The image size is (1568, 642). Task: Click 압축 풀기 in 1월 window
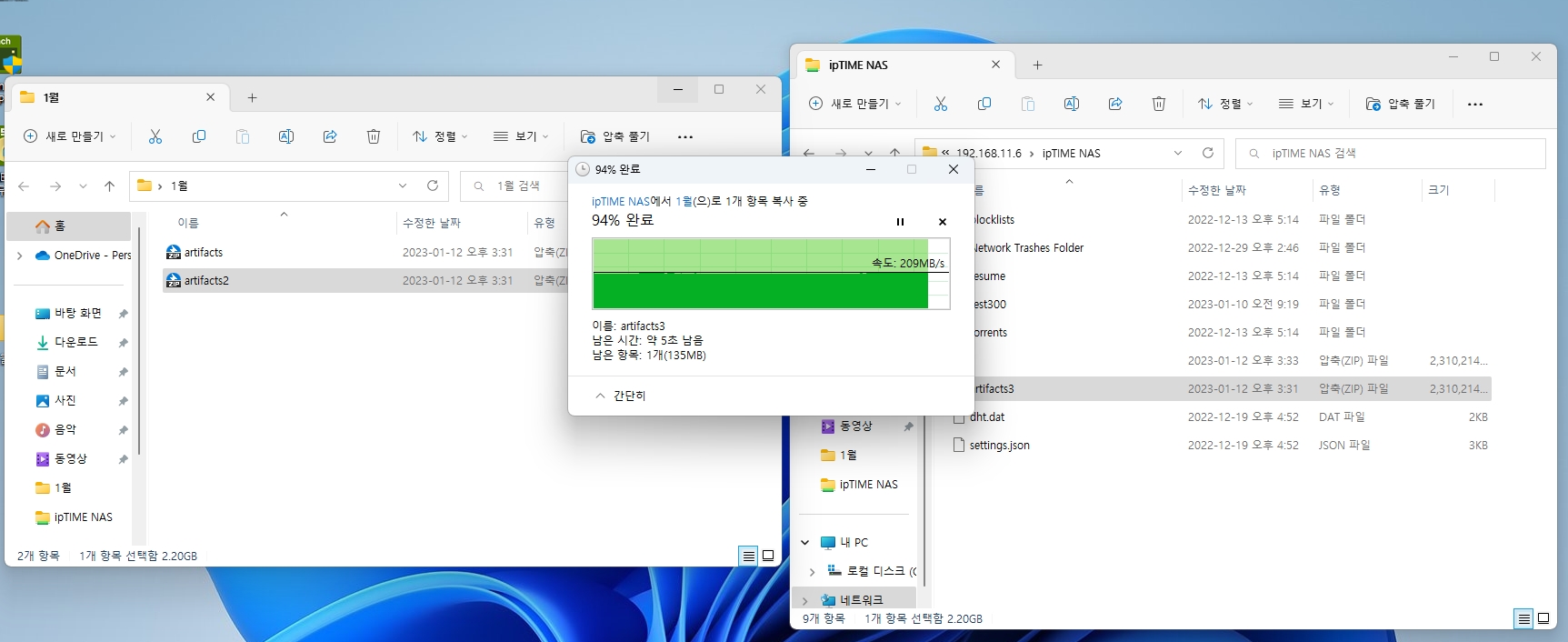point(615,136)
